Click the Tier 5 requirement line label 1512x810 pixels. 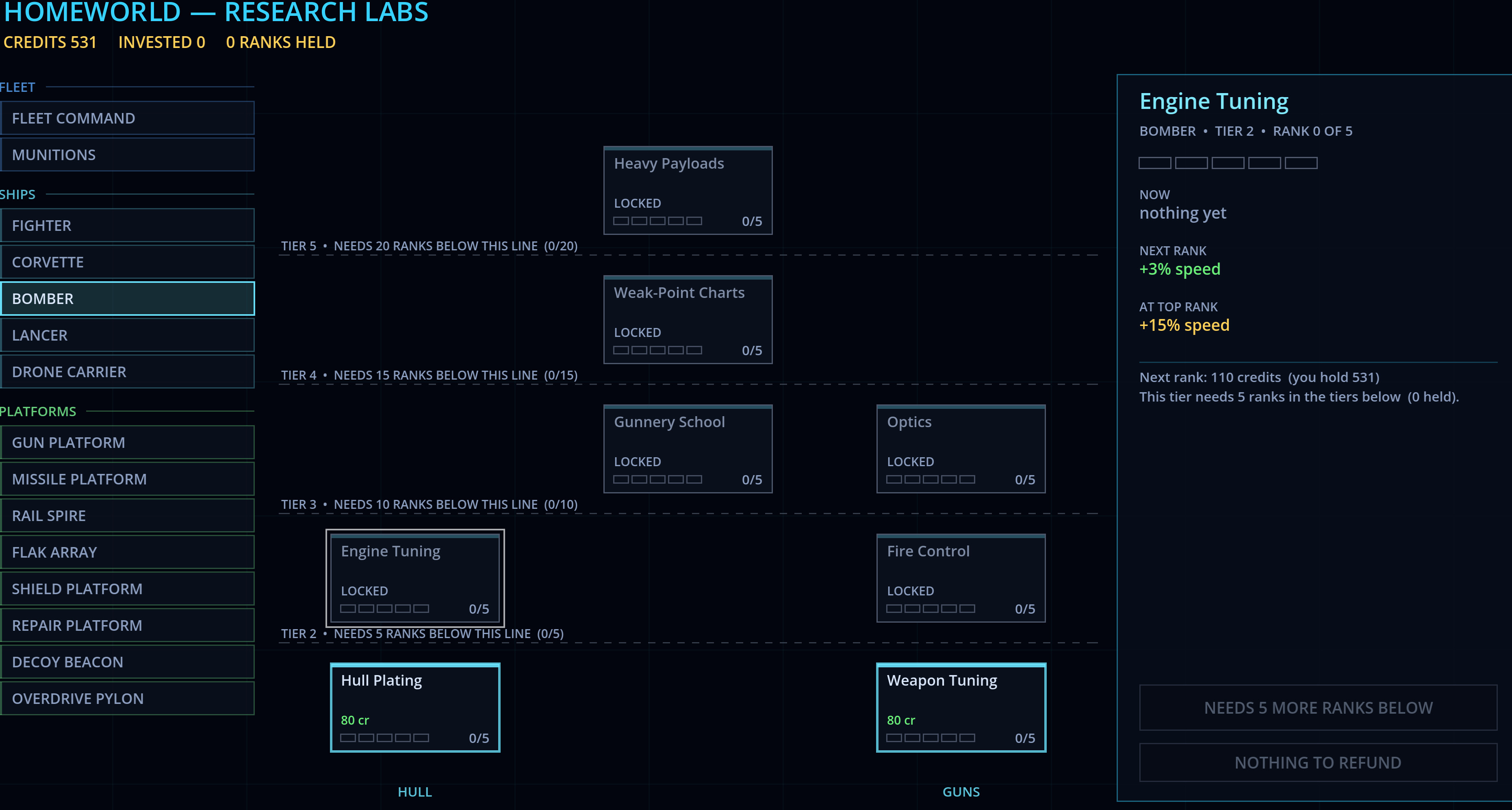pos(429,246)
